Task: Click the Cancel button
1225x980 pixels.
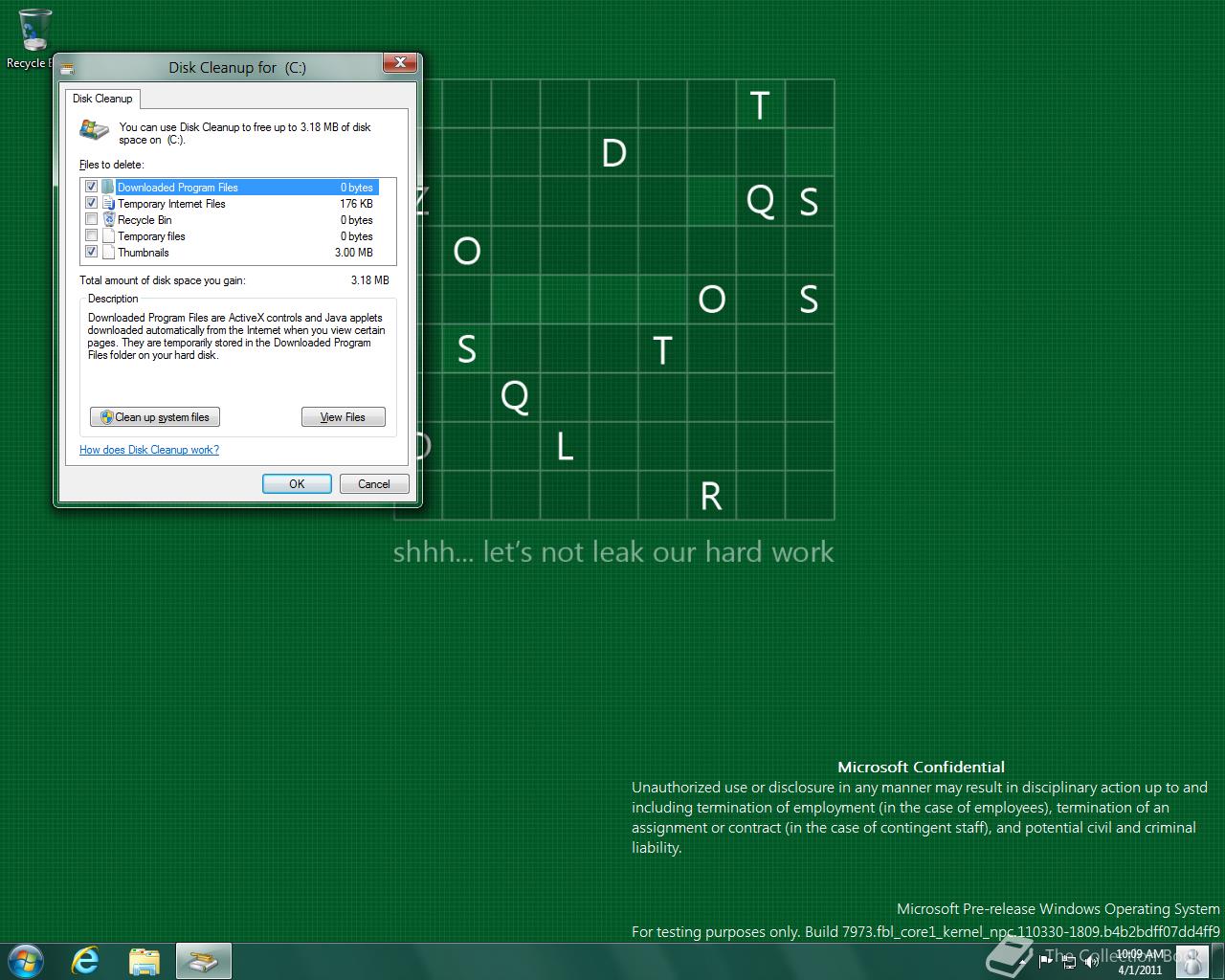Action: coord(374,484)
